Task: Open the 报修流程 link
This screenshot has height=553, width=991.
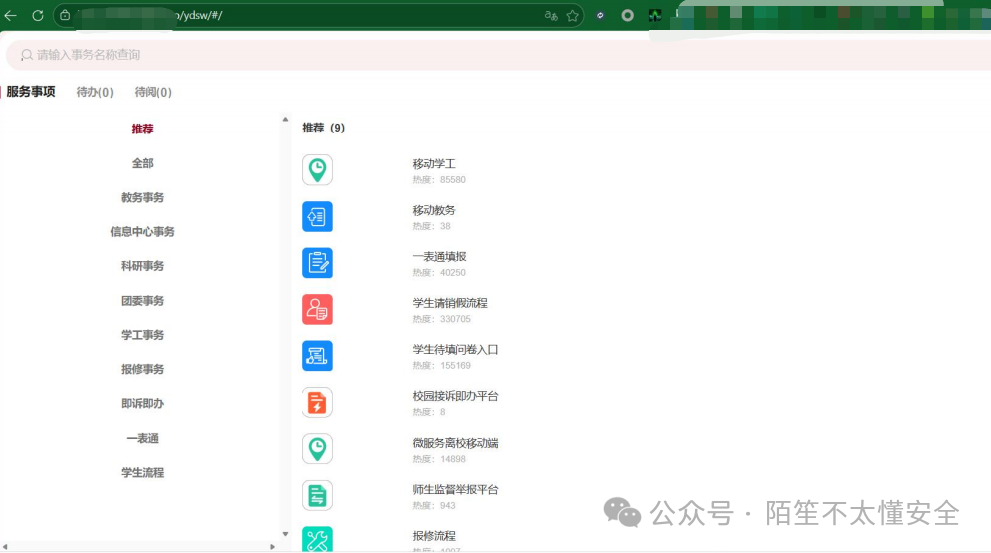Action: tap(434, 536)
